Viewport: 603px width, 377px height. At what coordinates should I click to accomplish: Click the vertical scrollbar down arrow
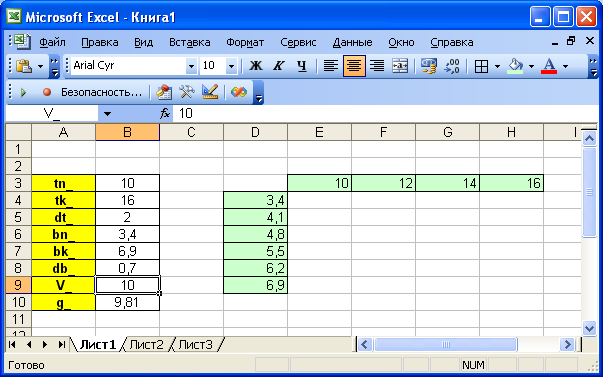coord(589,328)
